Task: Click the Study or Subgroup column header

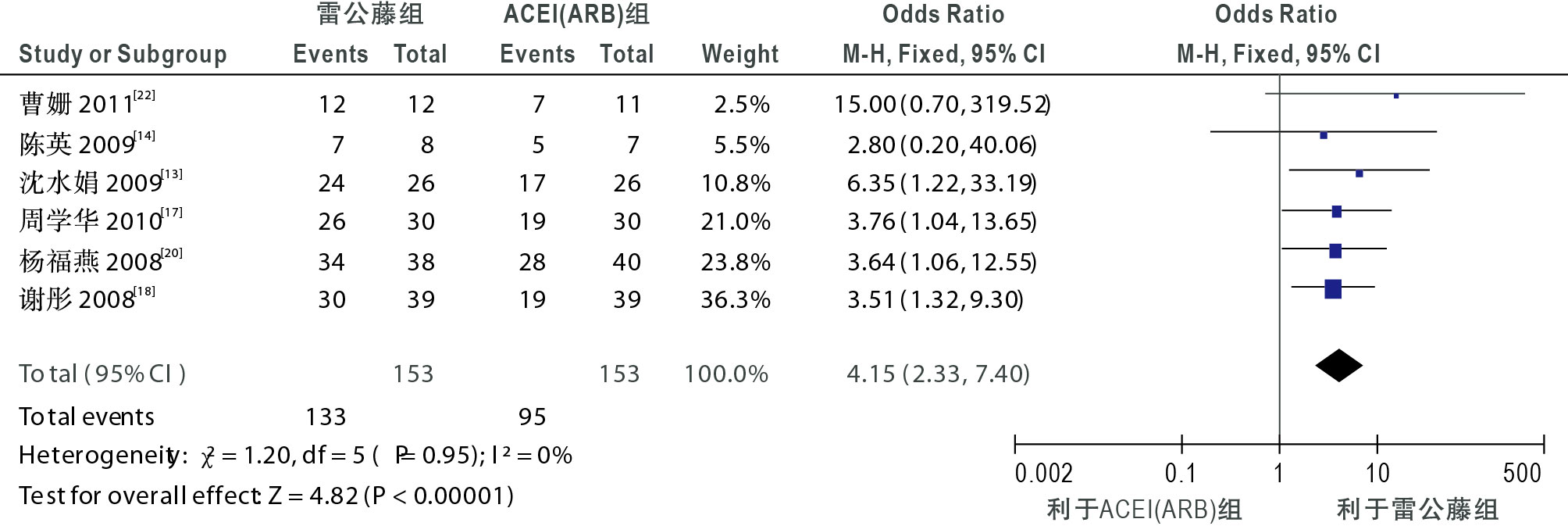Action: point(123,54)
